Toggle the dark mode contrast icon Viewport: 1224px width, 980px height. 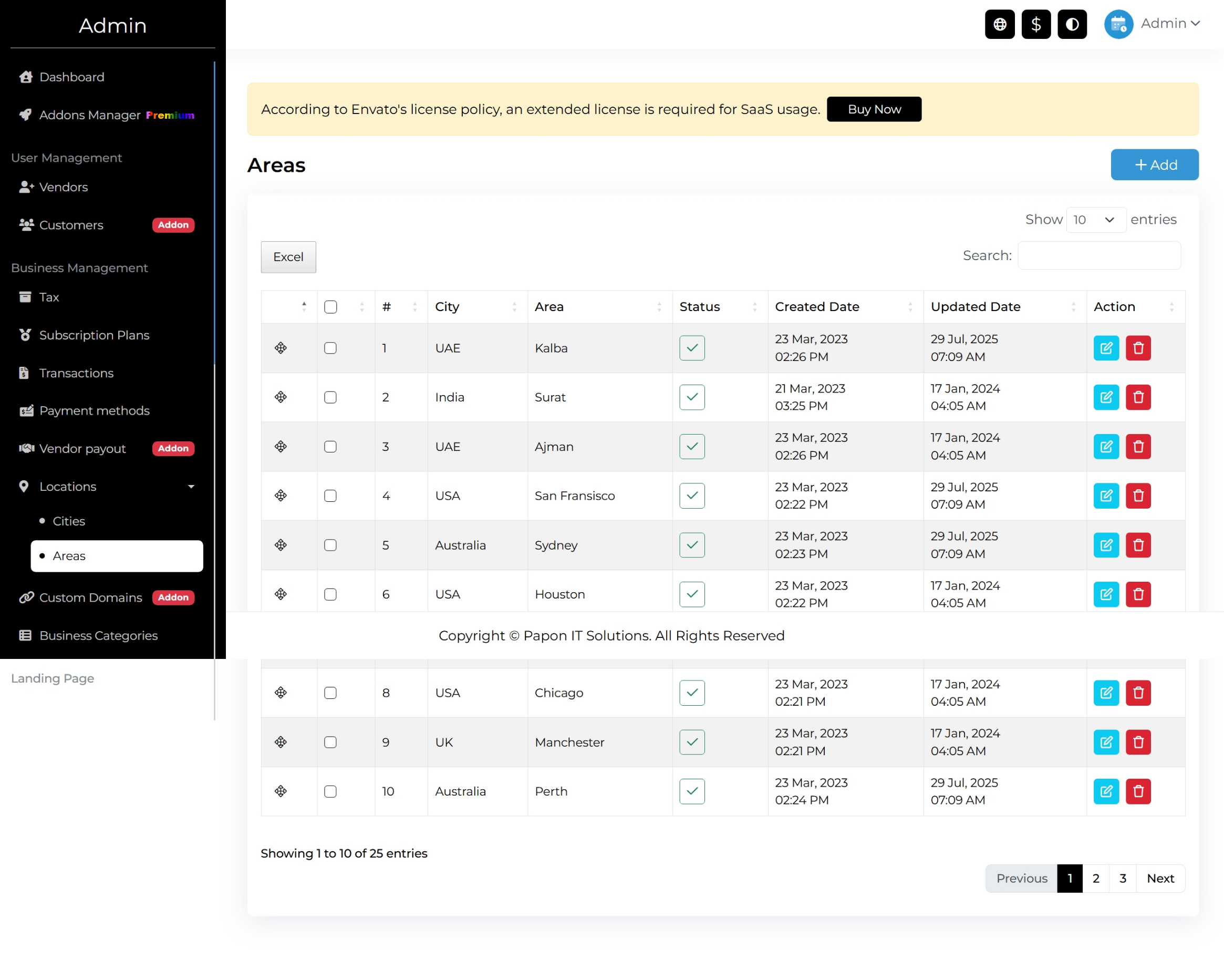pos(1072,24)
